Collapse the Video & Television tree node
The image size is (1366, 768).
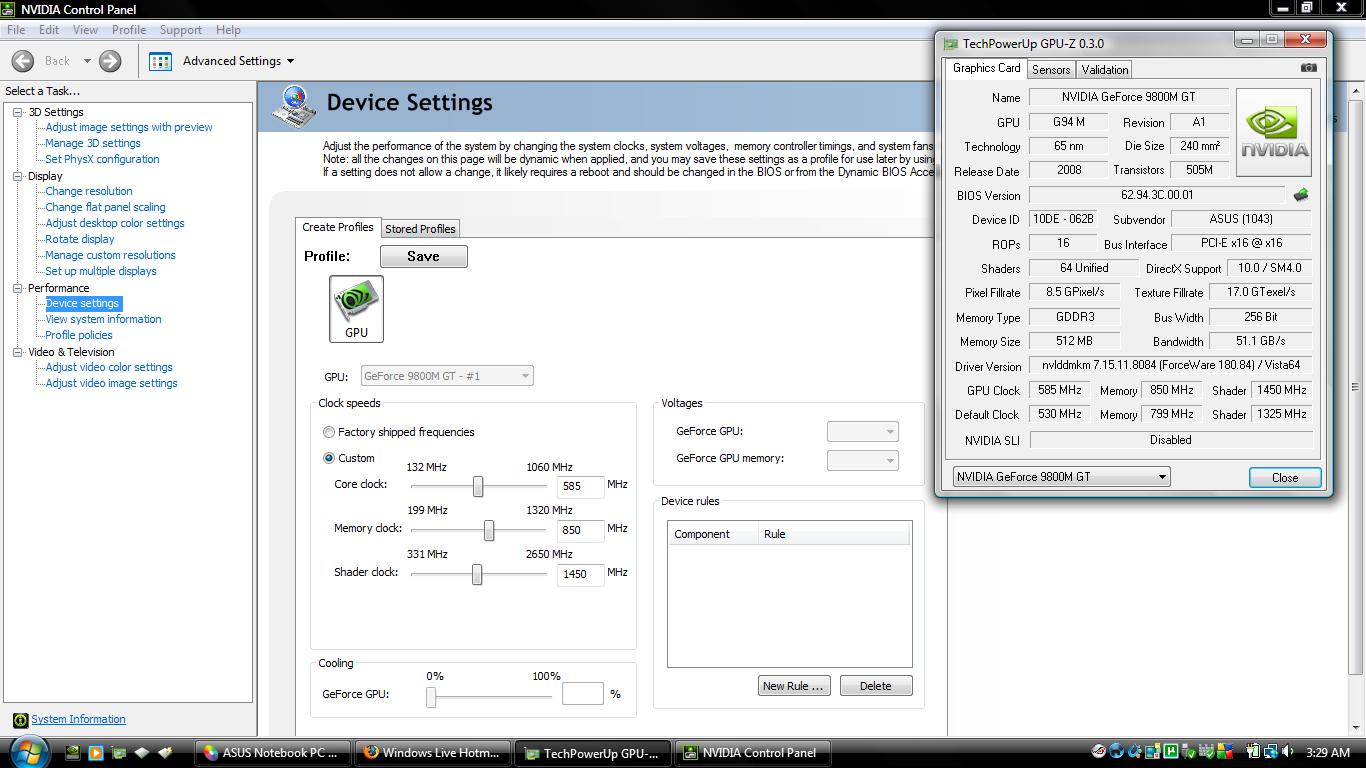click(18, 352)
